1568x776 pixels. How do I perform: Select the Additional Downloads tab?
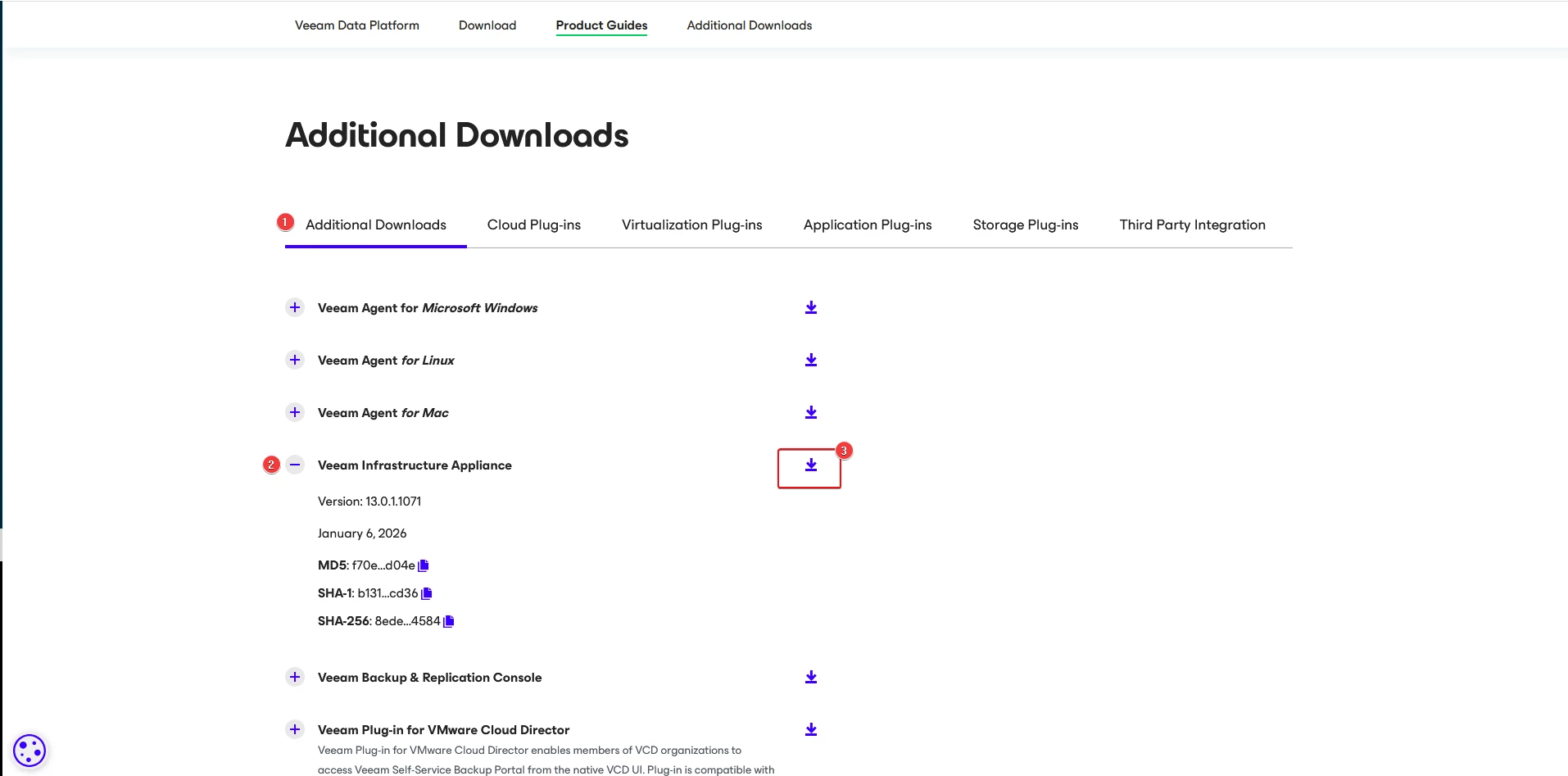coord(376,225)
